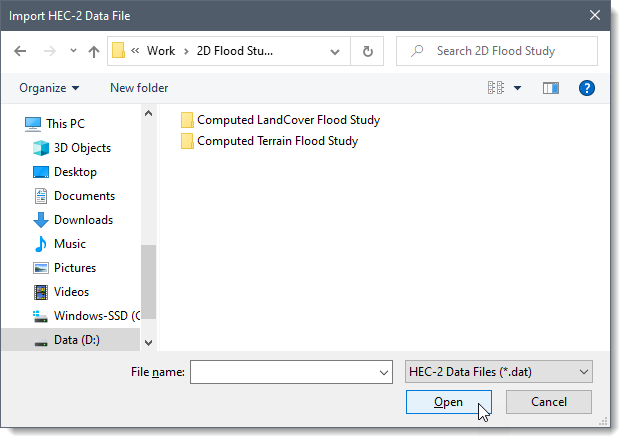The height and width of the screenshot is (440, 624).
Task: Open the recent locations dropdown chevron
Action: 73,51
